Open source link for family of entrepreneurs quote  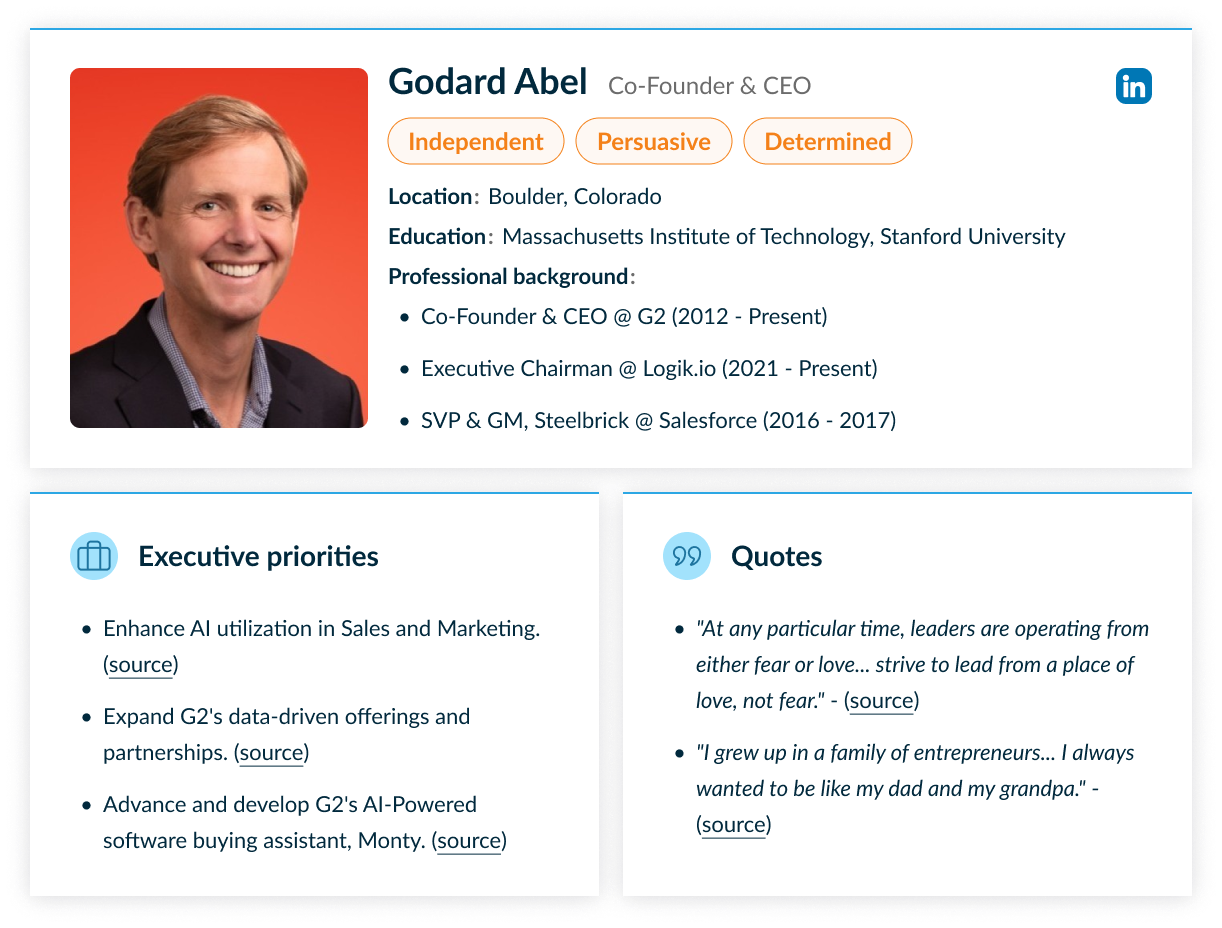click(x=734, y=825)
